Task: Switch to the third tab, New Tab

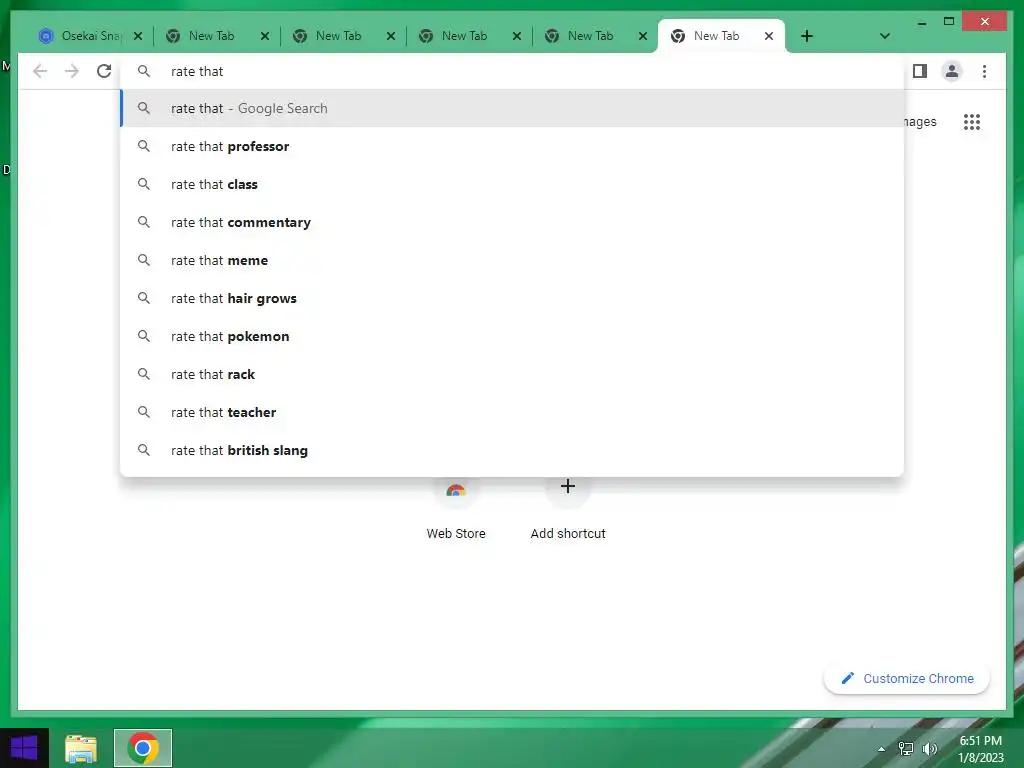Action: [338, 36]
